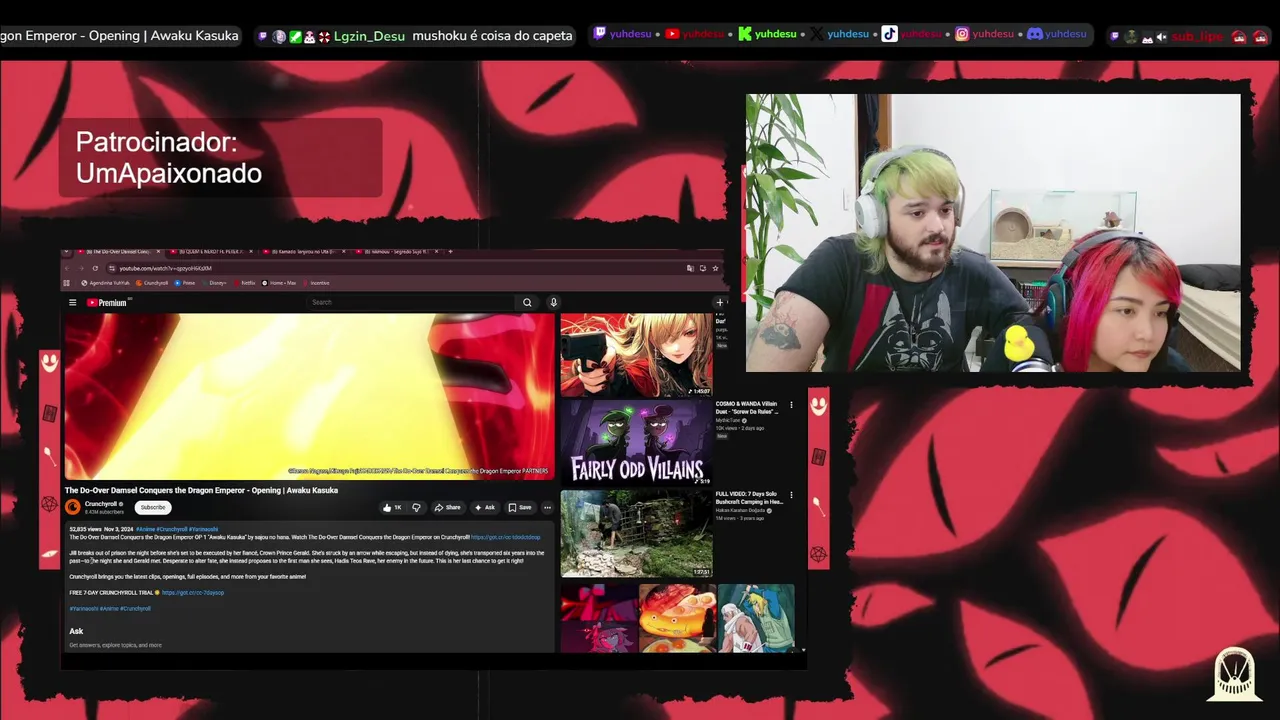Open options menu for 7 Days Solo Bushcraft video

tap(791, 494)
